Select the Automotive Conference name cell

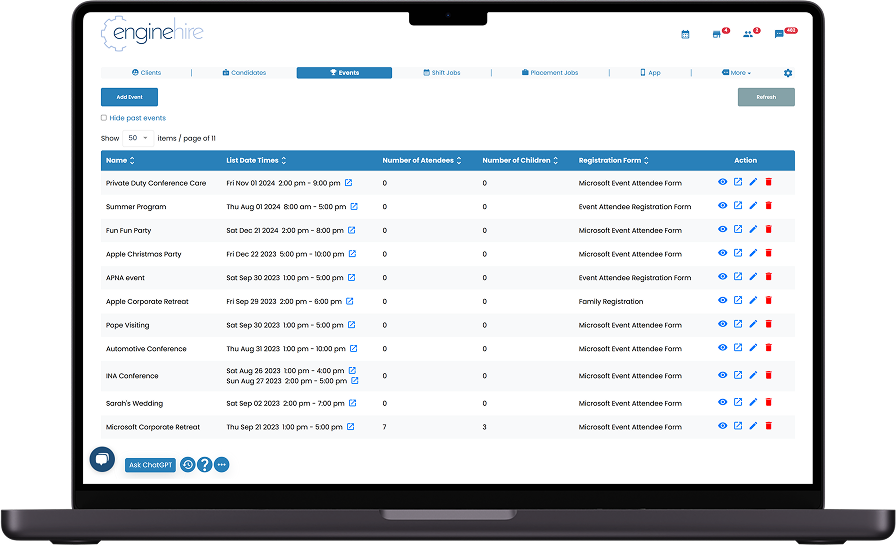point(146,349)
